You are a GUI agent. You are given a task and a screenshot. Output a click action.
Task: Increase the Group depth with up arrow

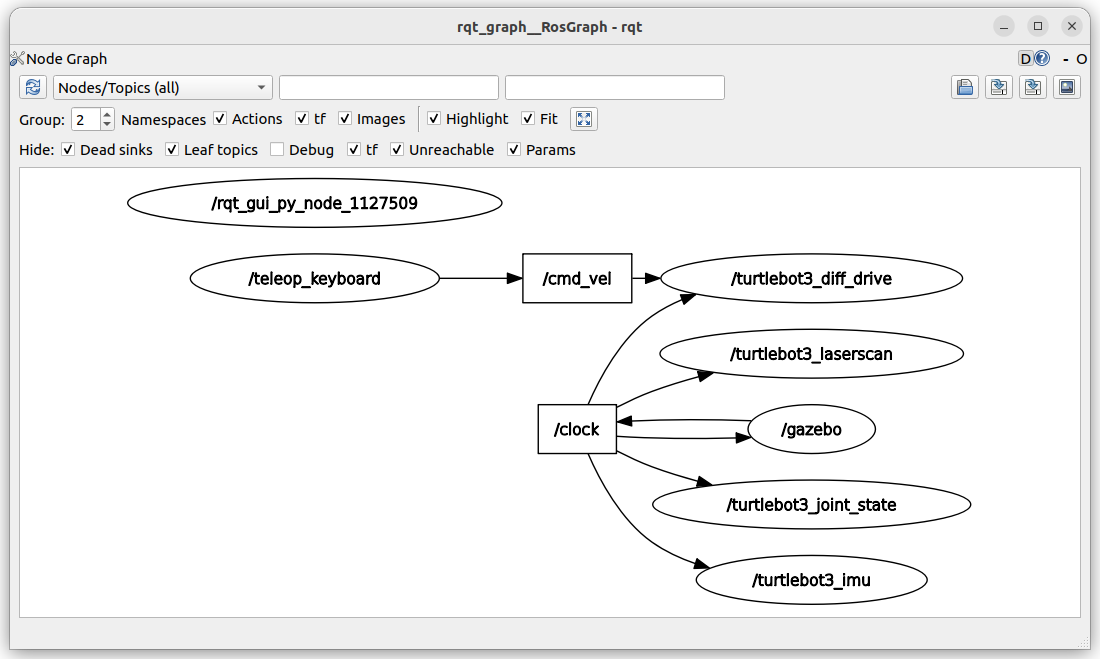click(x=107, y=114)
